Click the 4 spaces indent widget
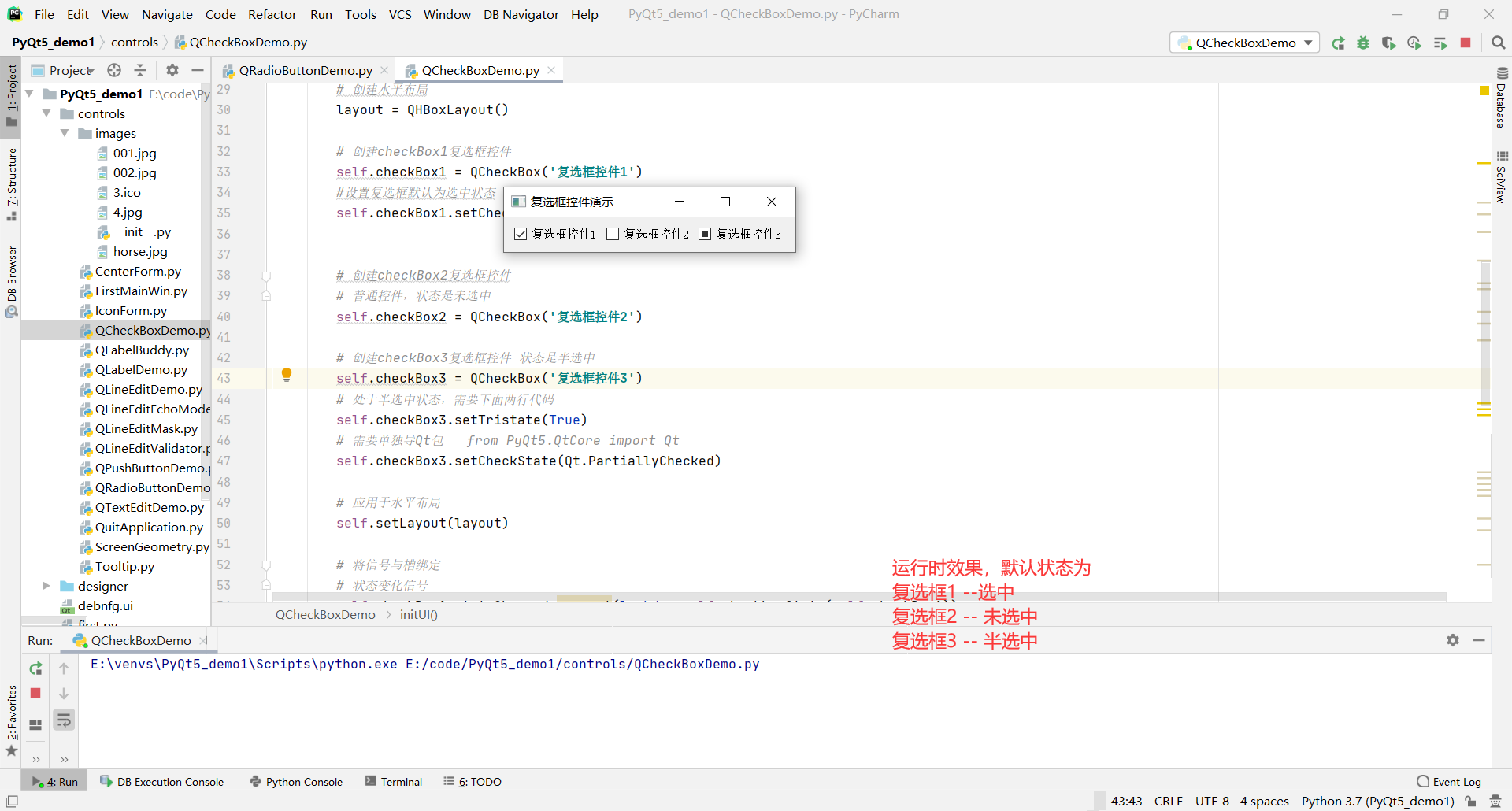This screenshot has width=1512, height=811. click(1265, 802)
